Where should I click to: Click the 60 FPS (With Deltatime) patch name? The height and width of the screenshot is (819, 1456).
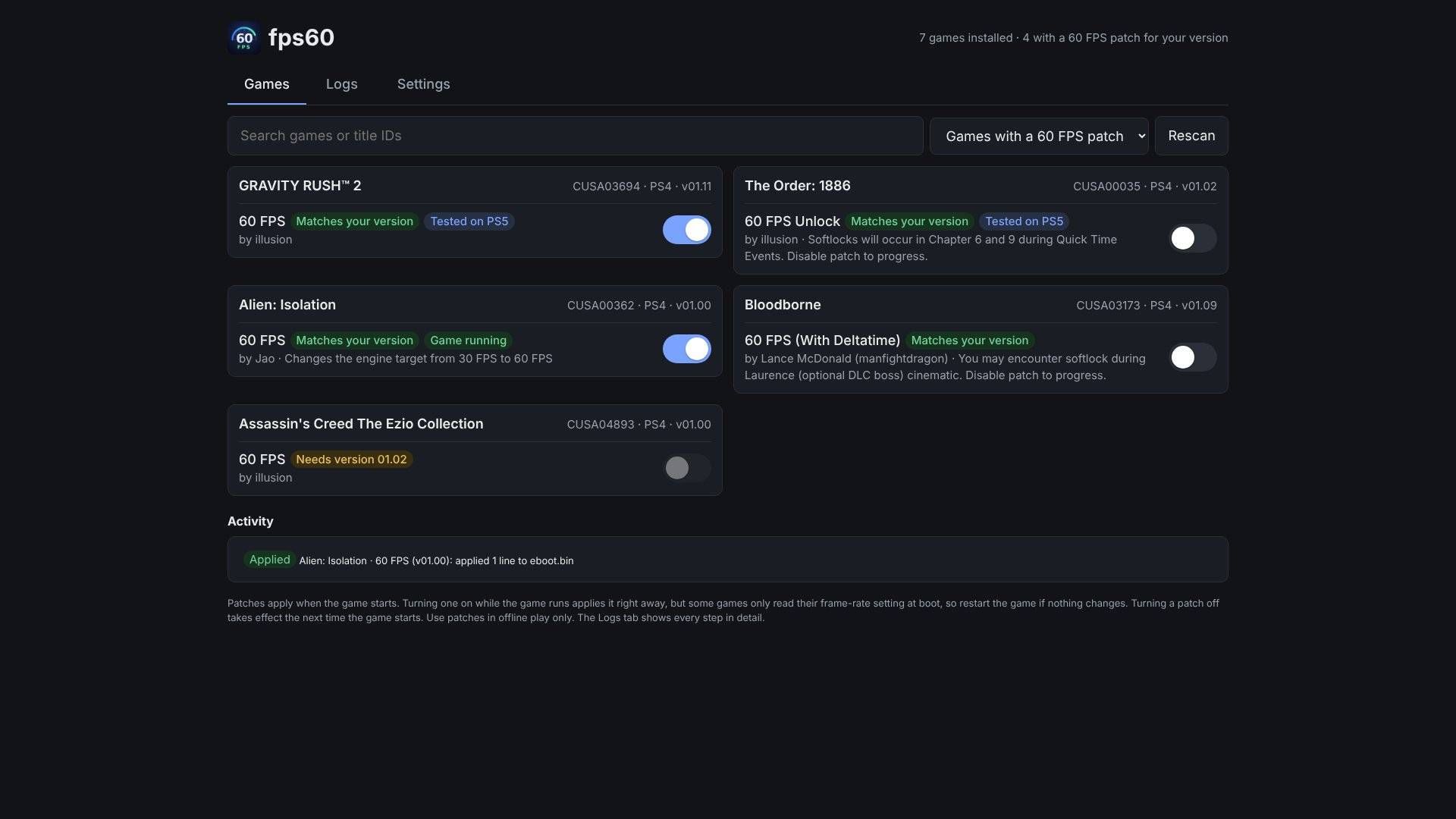coord(822,340)
